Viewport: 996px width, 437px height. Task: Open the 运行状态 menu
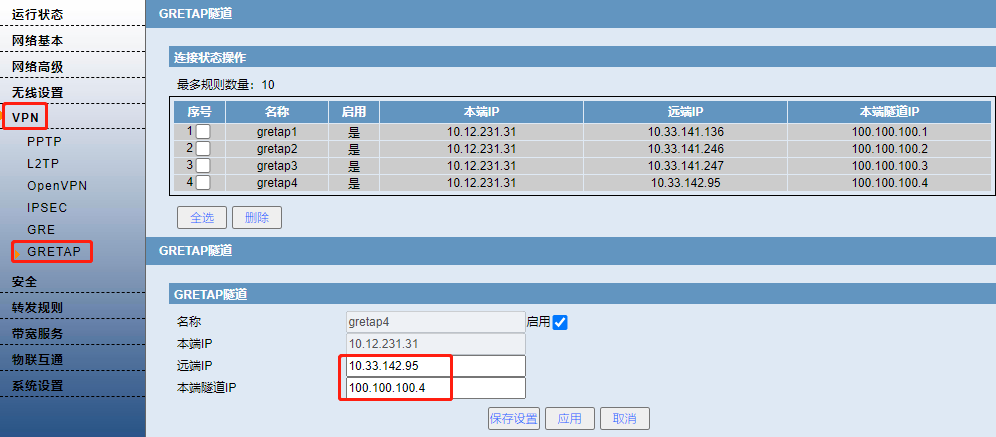(37, 14)
